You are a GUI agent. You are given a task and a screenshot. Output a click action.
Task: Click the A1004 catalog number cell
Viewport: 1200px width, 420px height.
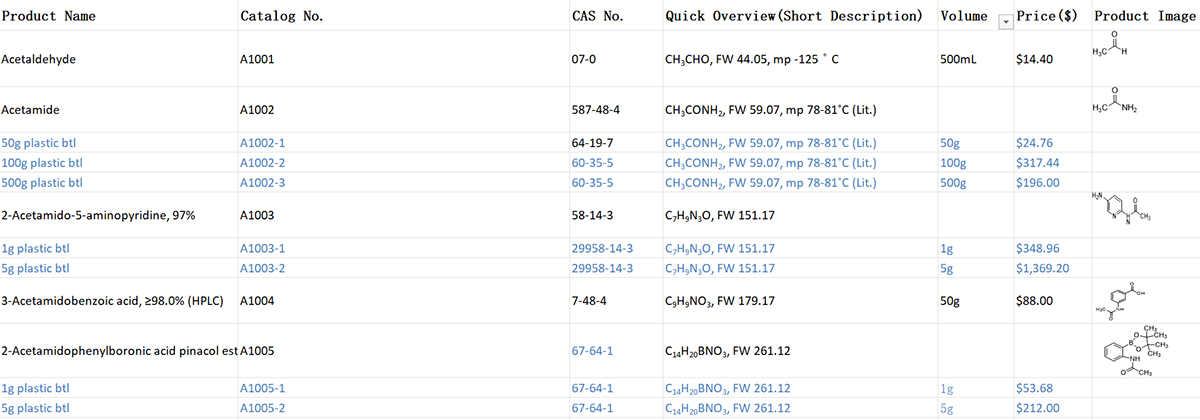click(x=257, y=300)
